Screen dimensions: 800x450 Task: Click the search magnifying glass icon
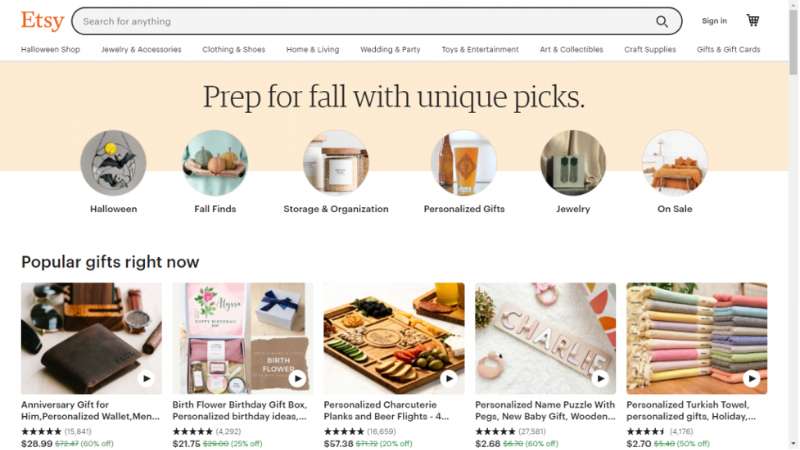[662, 21]
